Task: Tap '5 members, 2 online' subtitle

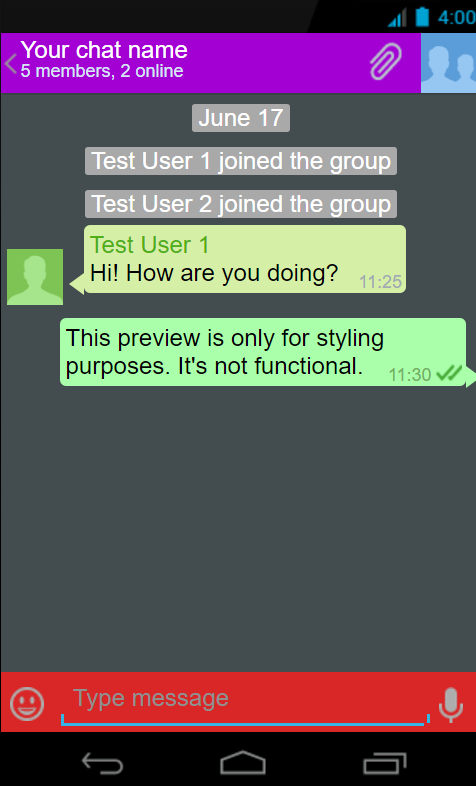Action: coord(102,71)
